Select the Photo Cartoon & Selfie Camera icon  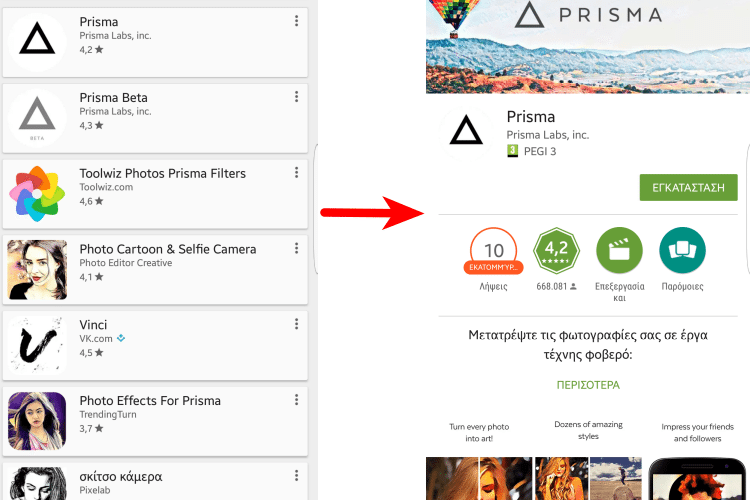pos(38,268)
